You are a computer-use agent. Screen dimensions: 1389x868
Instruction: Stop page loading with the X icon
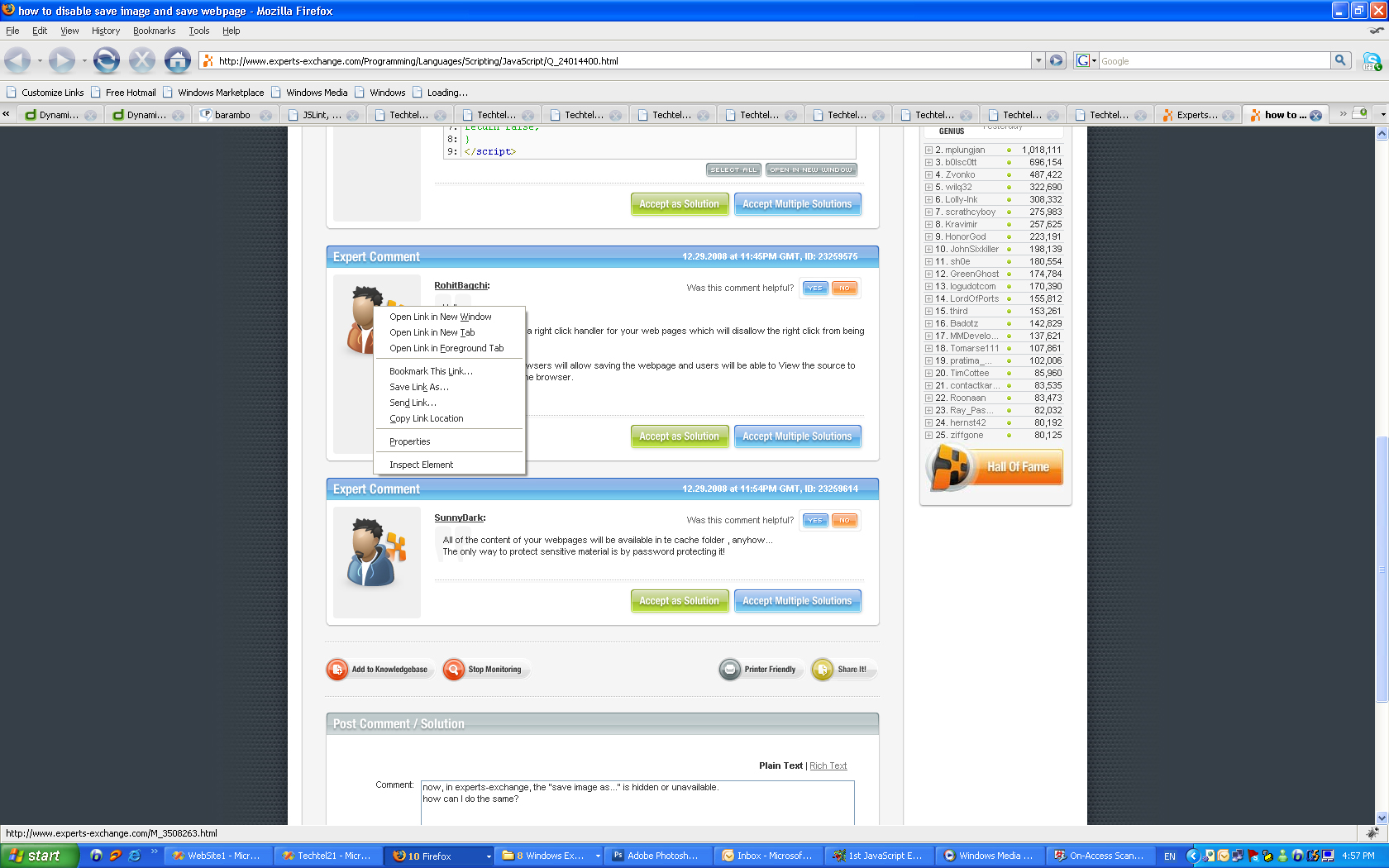142,60
